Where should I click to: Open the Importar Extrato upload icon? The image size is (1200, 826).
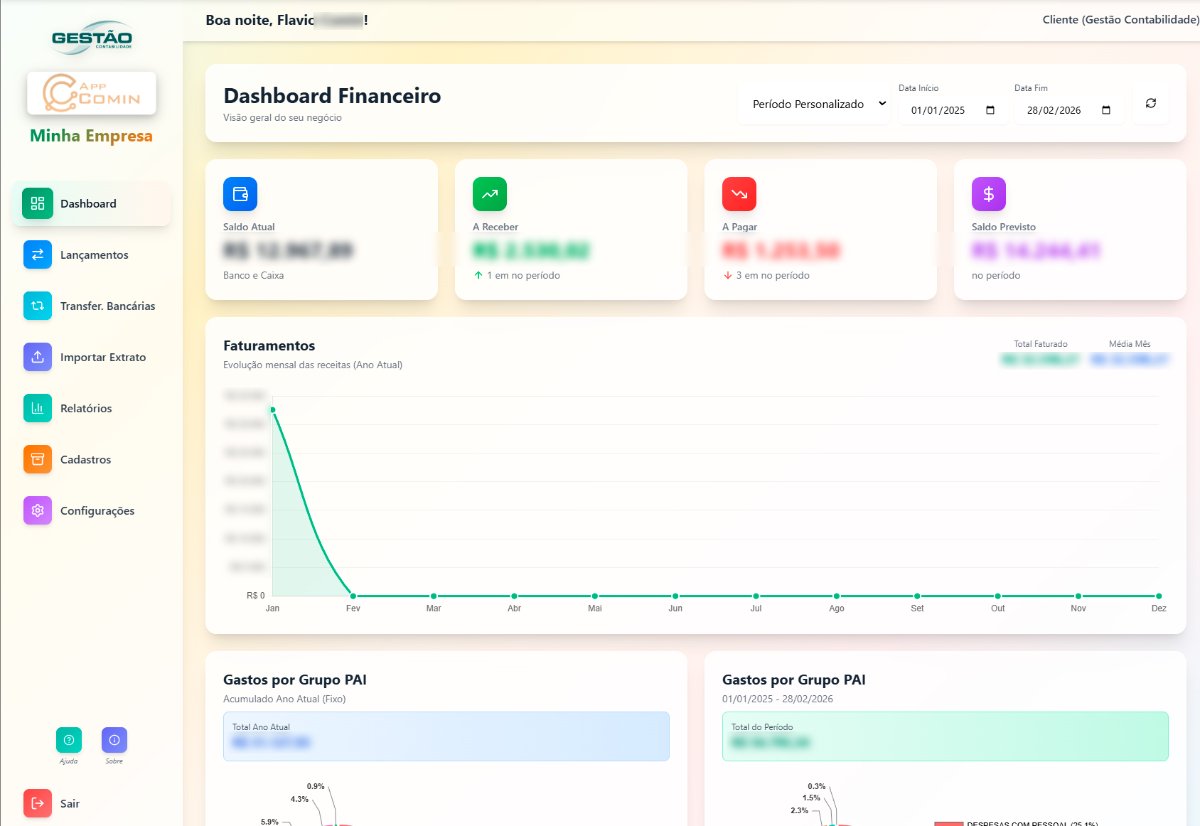click(x=37, y=357)
